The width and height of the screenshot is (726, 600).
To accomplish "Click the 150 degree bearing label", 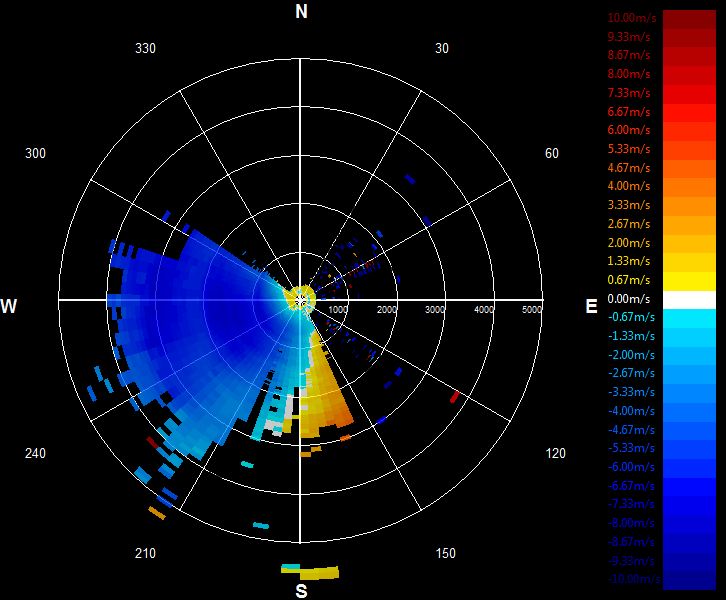I will point(445,553).
